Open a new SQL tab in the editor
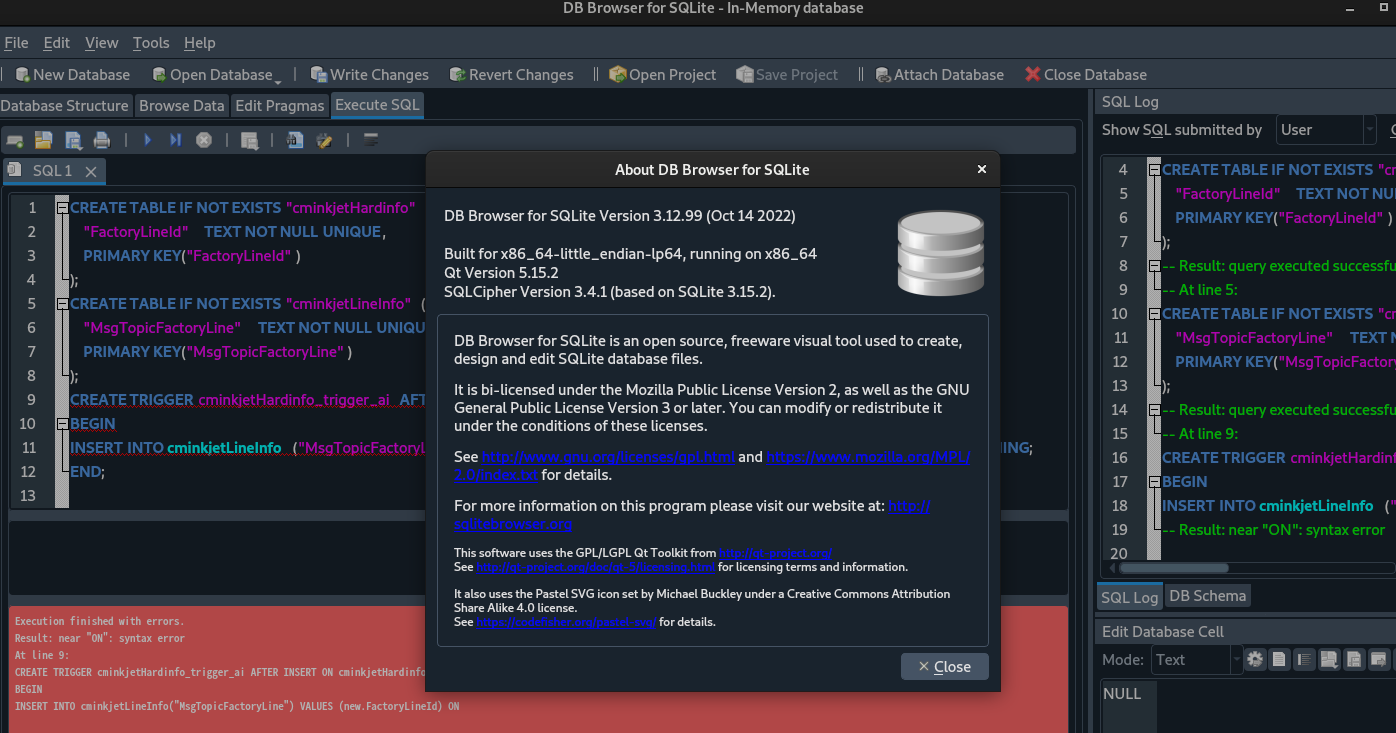This screenshot has width=1396, height=733. pos(14,140)
